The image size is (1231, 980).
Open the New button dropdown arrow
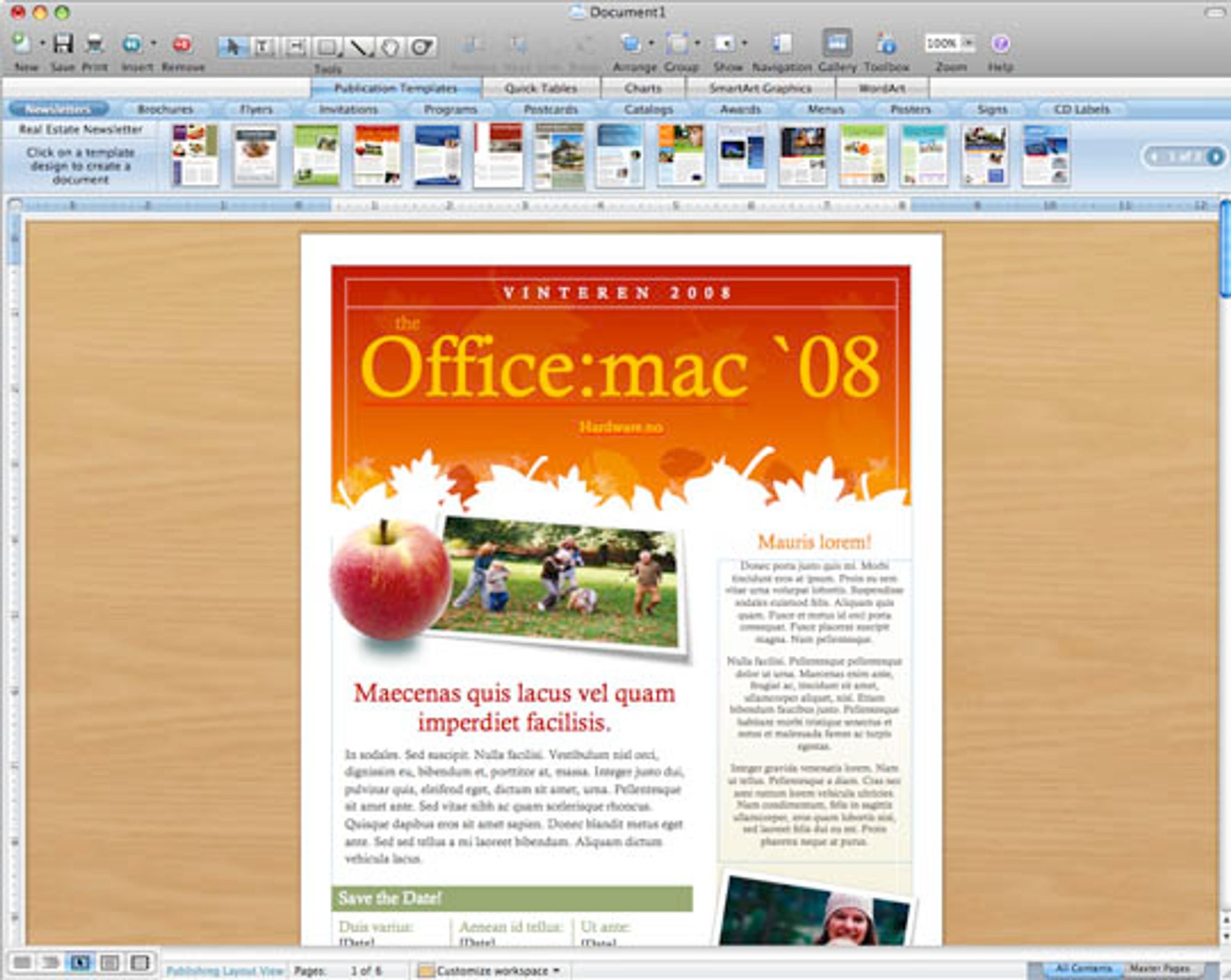(x=42, y=44)
